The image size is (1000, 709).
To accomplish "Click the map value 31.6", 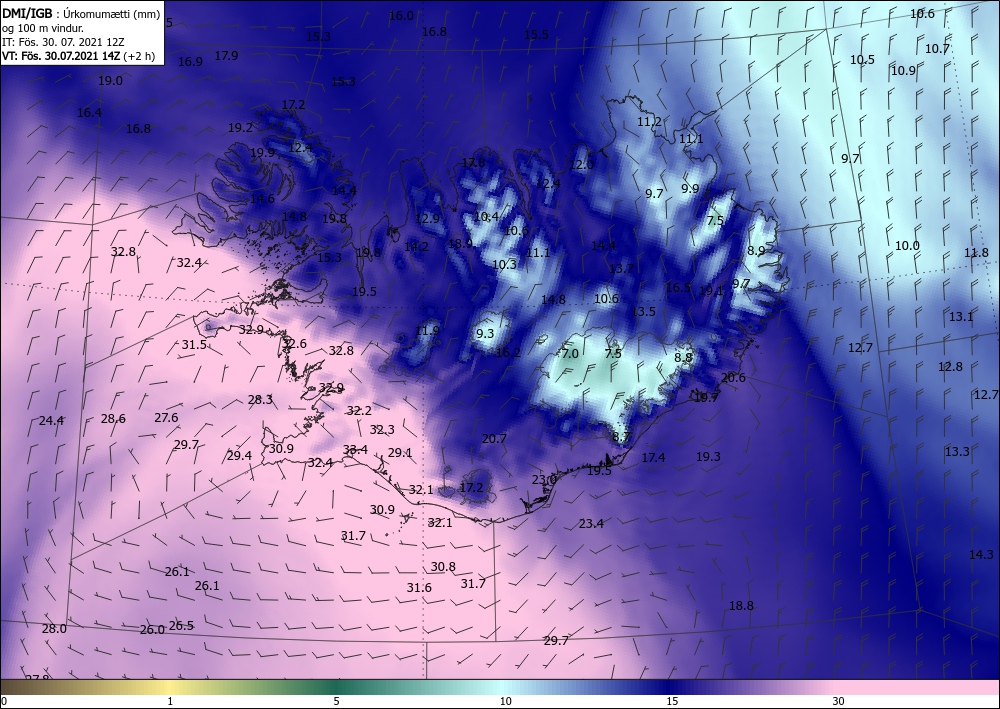I will [419, 588].
